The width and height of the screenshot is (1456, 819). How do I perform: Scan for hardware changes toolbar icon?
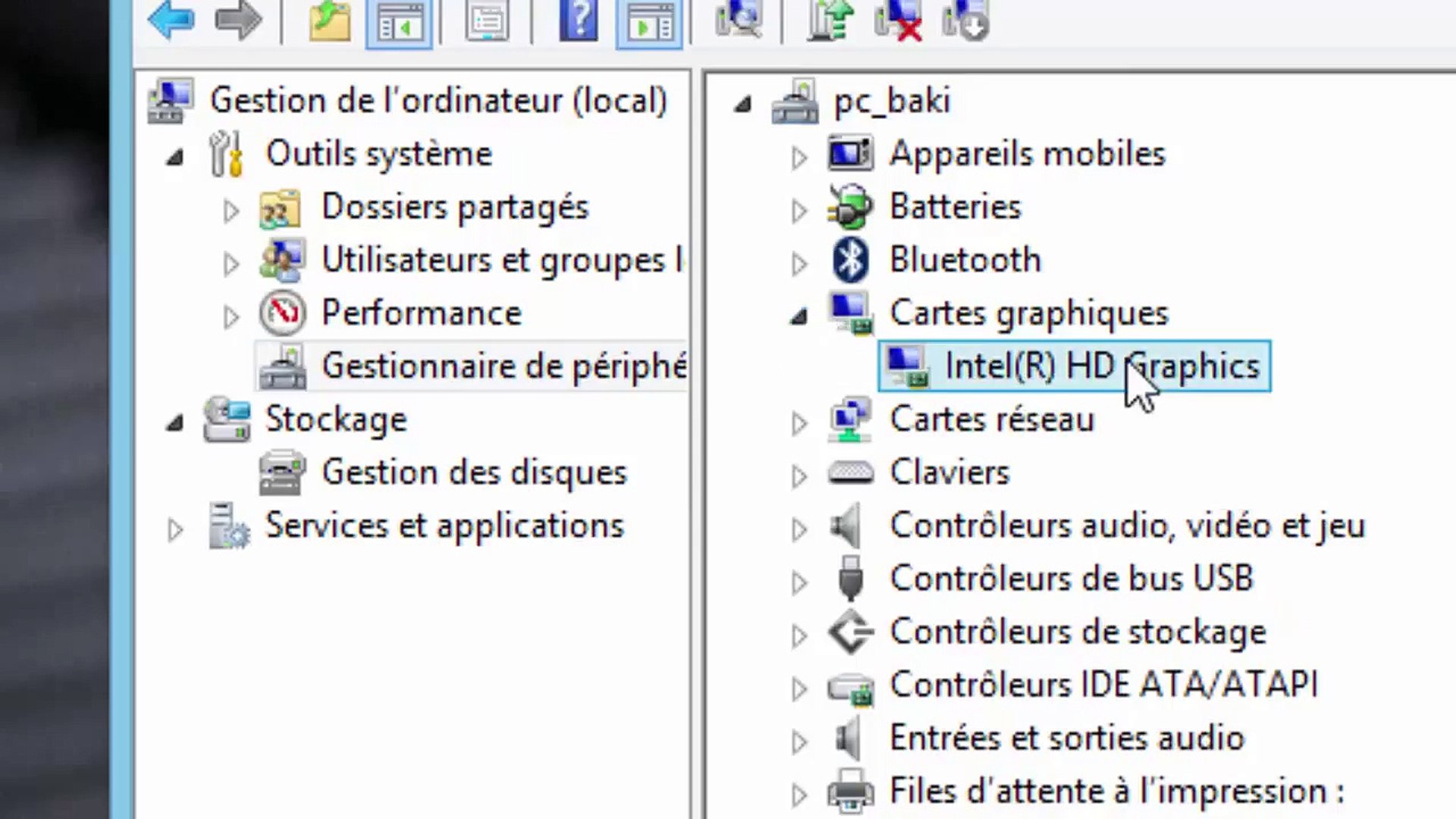(x=739, y=20)
